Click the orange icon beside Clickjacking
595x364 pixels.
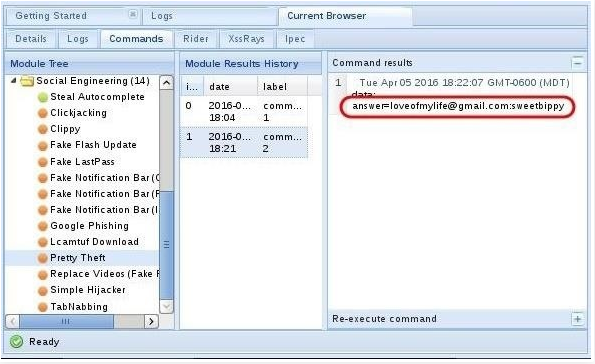pos(43,113)
